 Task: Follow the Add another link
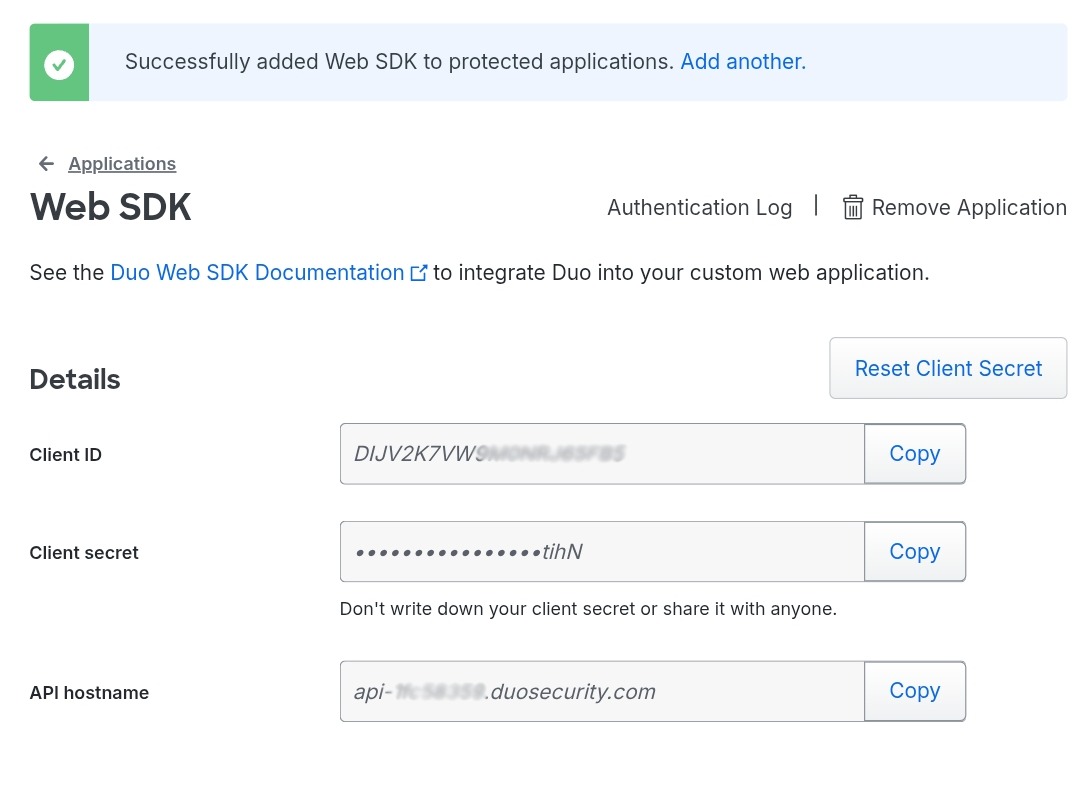tap(742, 62)
